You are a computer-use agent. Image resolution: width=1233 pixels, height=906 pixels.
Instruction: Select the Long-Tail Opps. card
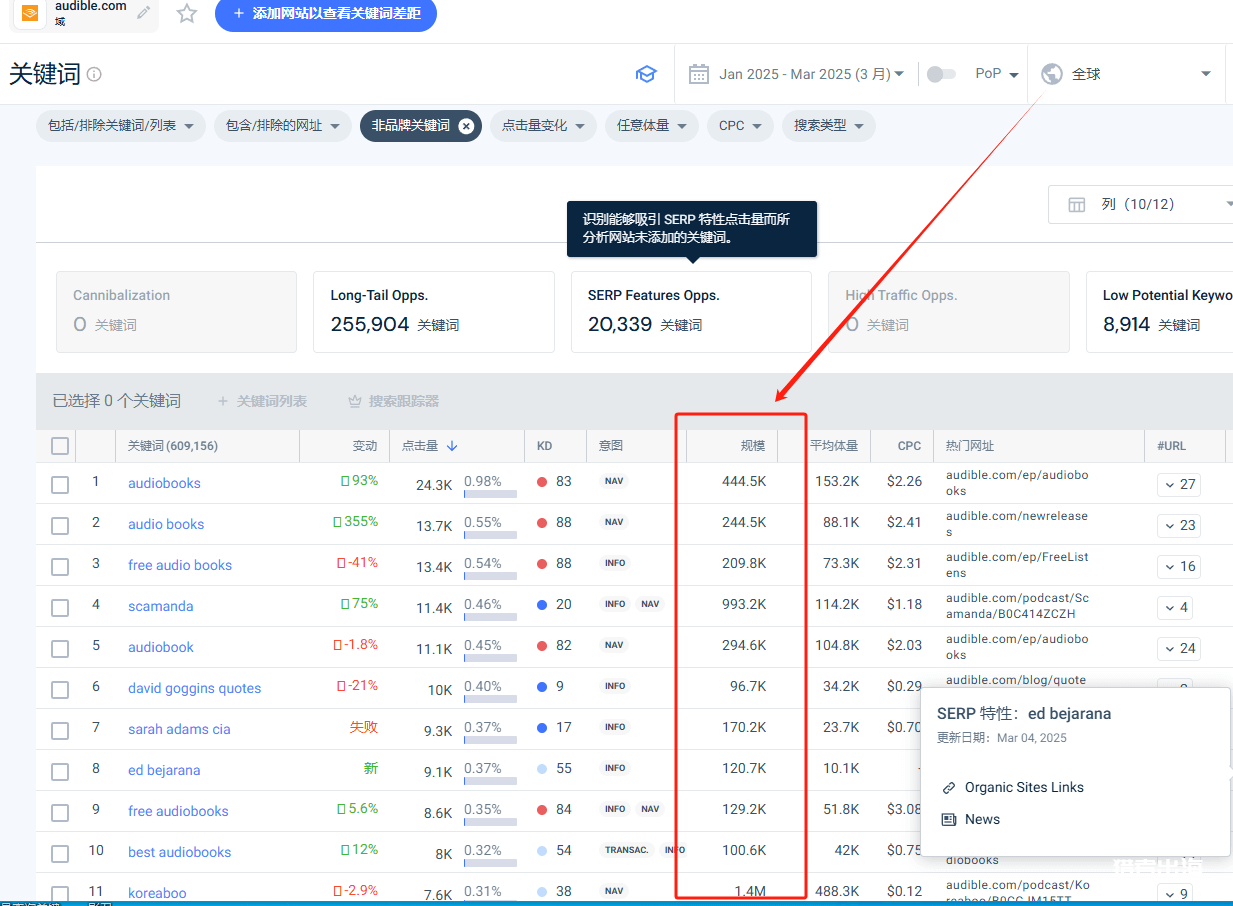(434, 312)
